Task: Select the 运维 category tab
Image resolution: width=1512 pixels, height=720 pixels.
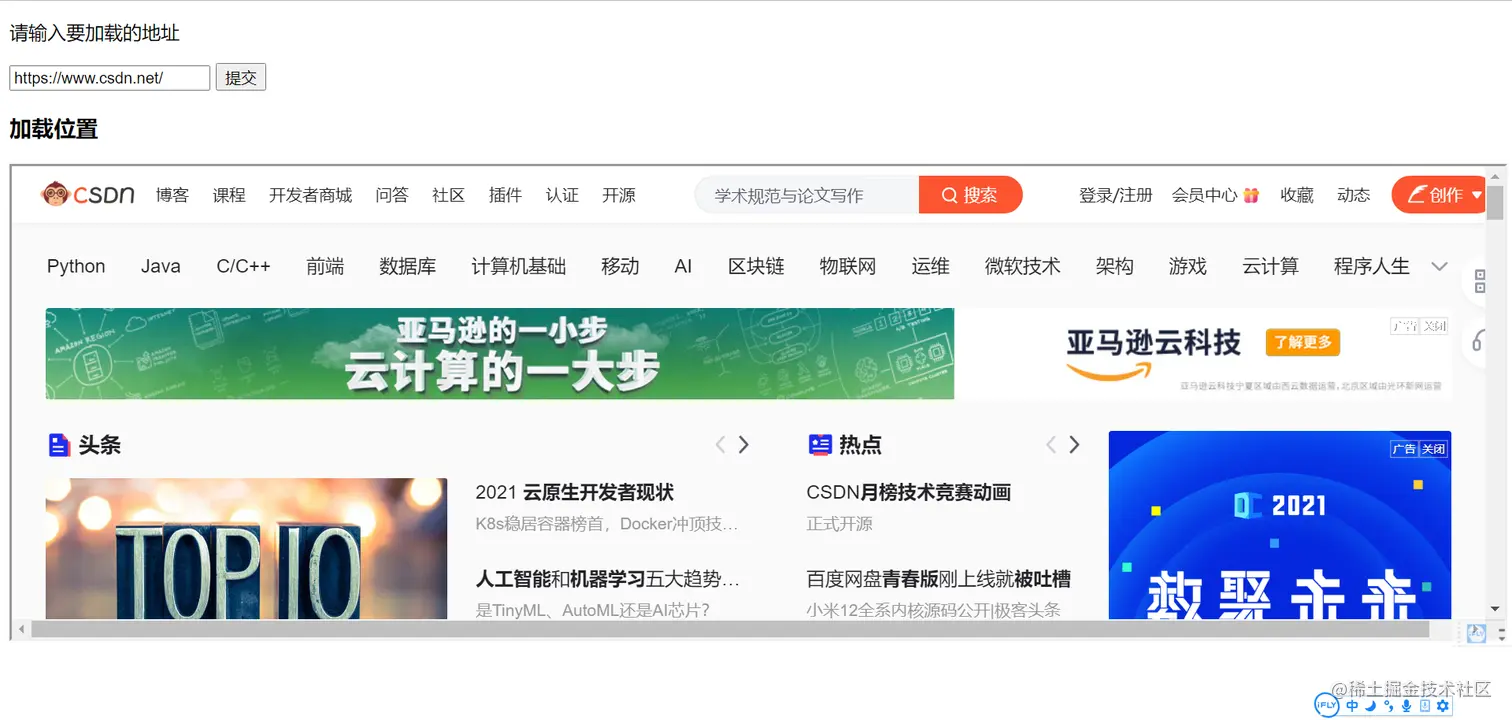Action: (930, 266)
